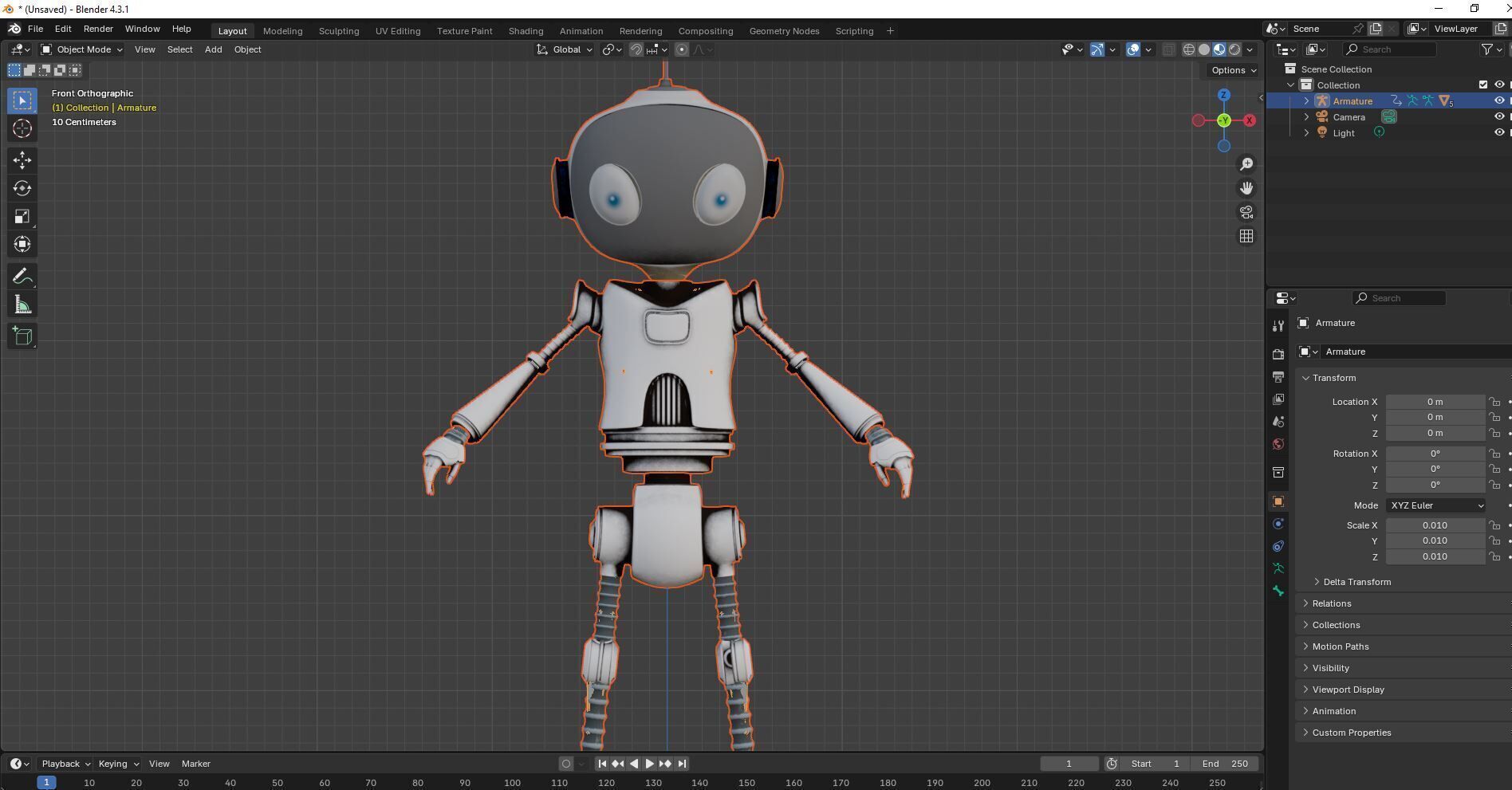Open the Global transform orientation dropdown
1512x790 pixels.
point(565,49)
